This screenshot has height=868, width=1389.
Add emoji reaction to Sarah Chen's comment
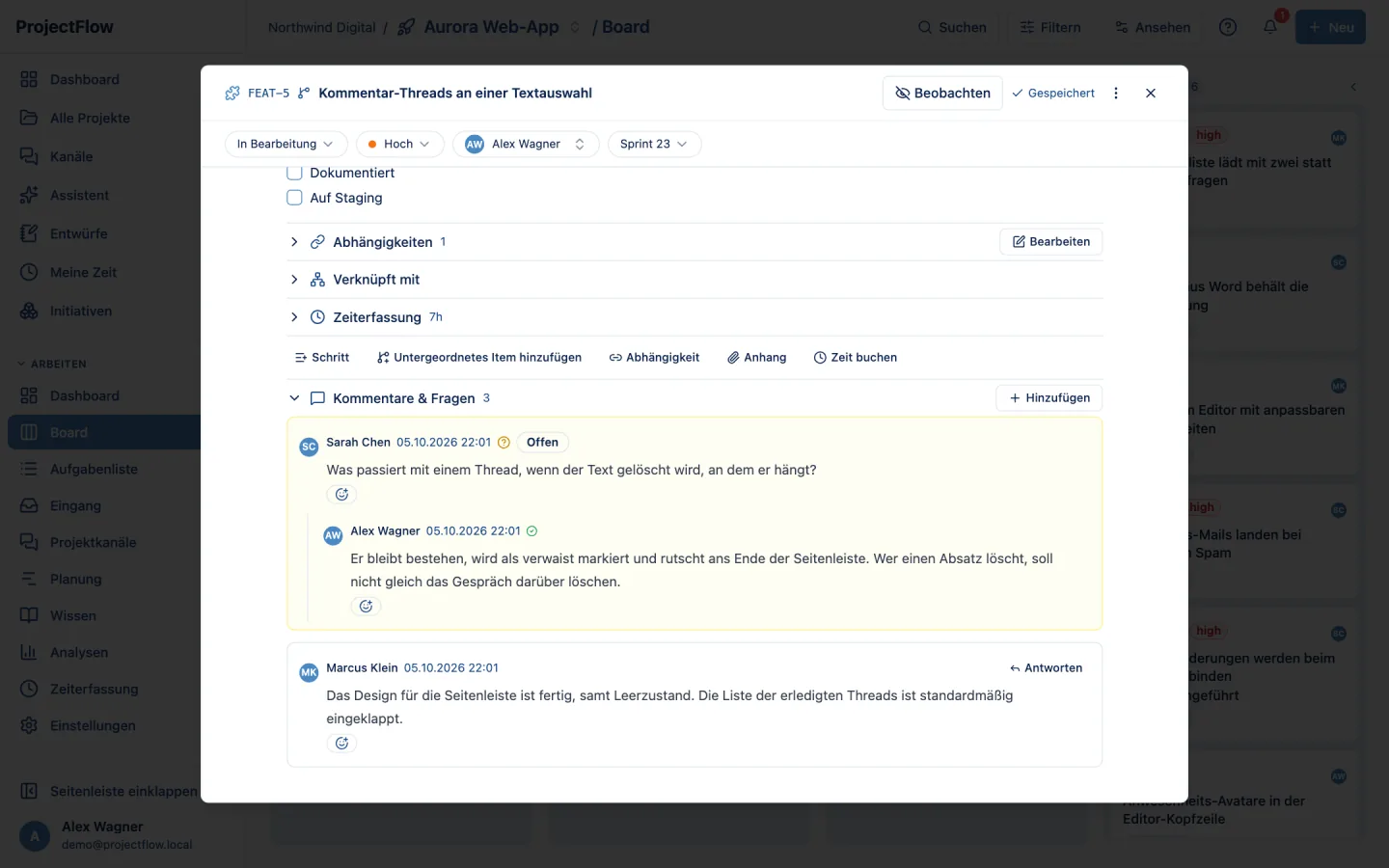pyautogui.click(x=341, y=495)
